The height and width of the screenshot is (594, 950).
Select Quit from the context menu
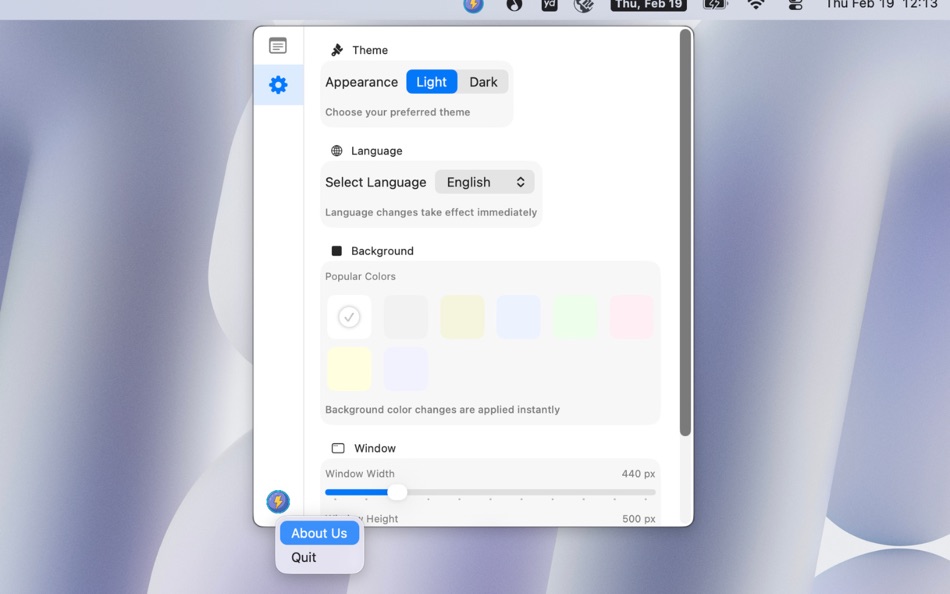point(303,557)
